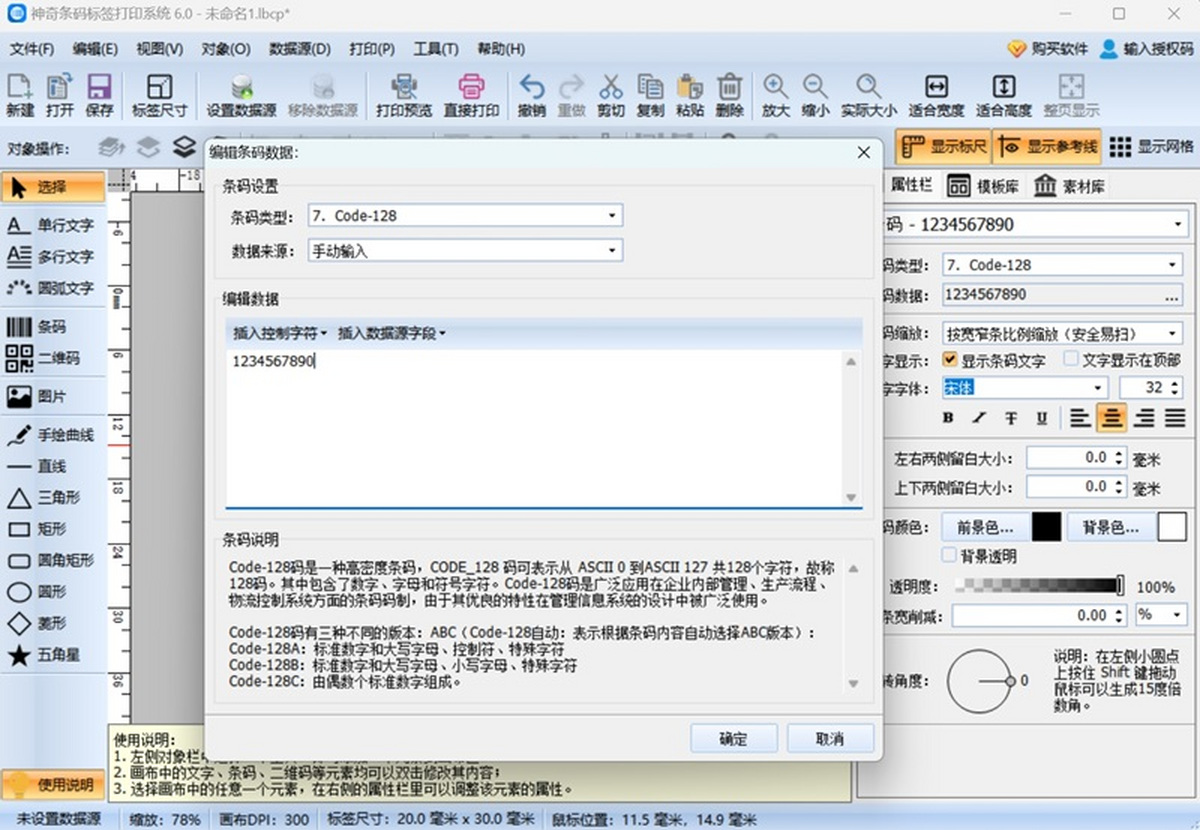Viewport: 1200px width, 830px height.
Task: Click the barcode data text area
Action: point(535,430)
